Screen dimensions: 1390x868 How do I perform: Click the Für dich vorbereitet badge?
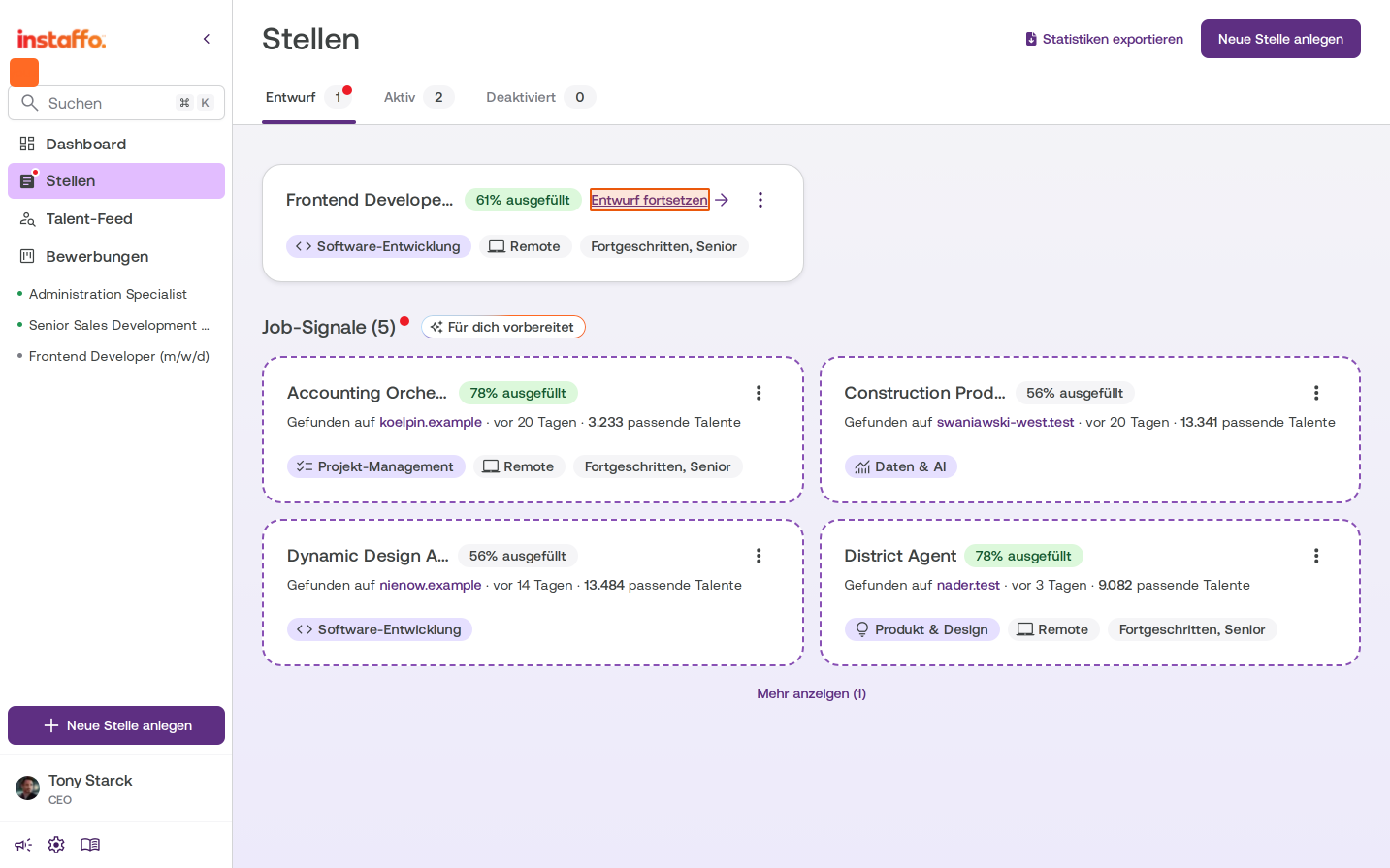pyautogui.click(x=503, y=327)
